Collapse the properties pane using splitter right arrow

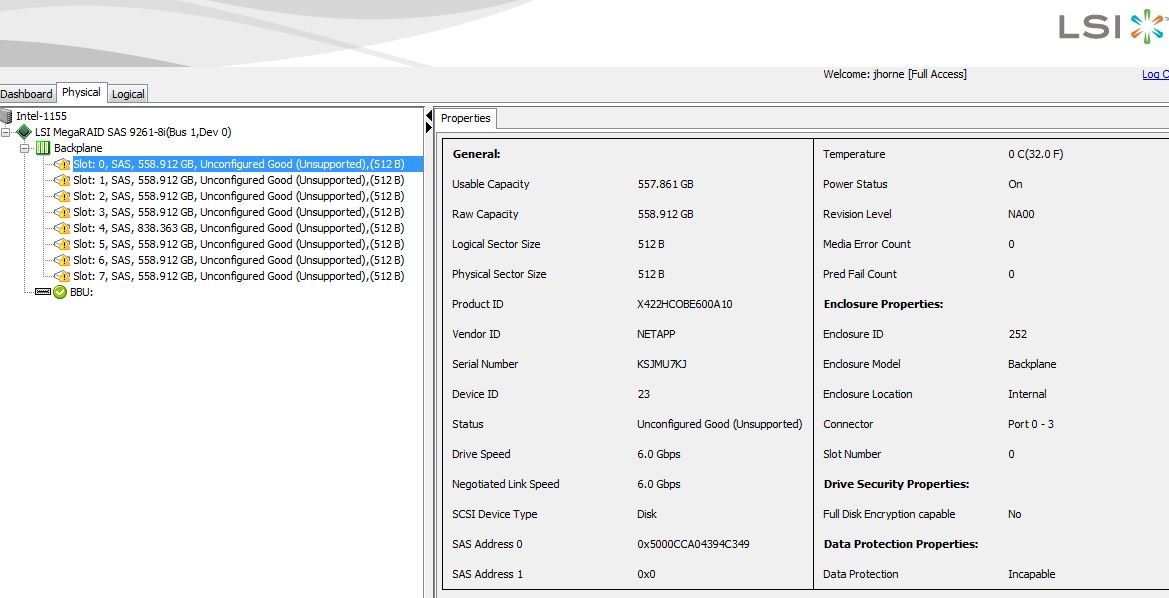(x=429, y=128)
